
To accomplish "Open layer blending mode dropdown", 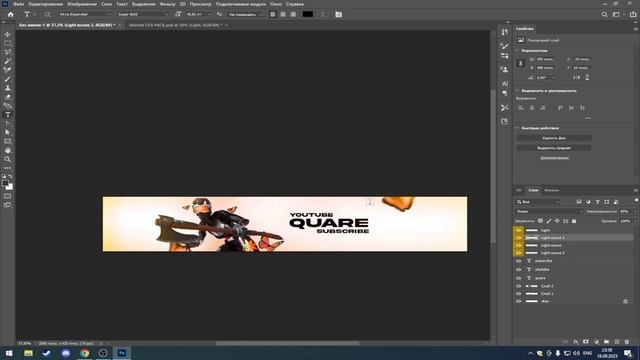I will [x=549, y=211].
